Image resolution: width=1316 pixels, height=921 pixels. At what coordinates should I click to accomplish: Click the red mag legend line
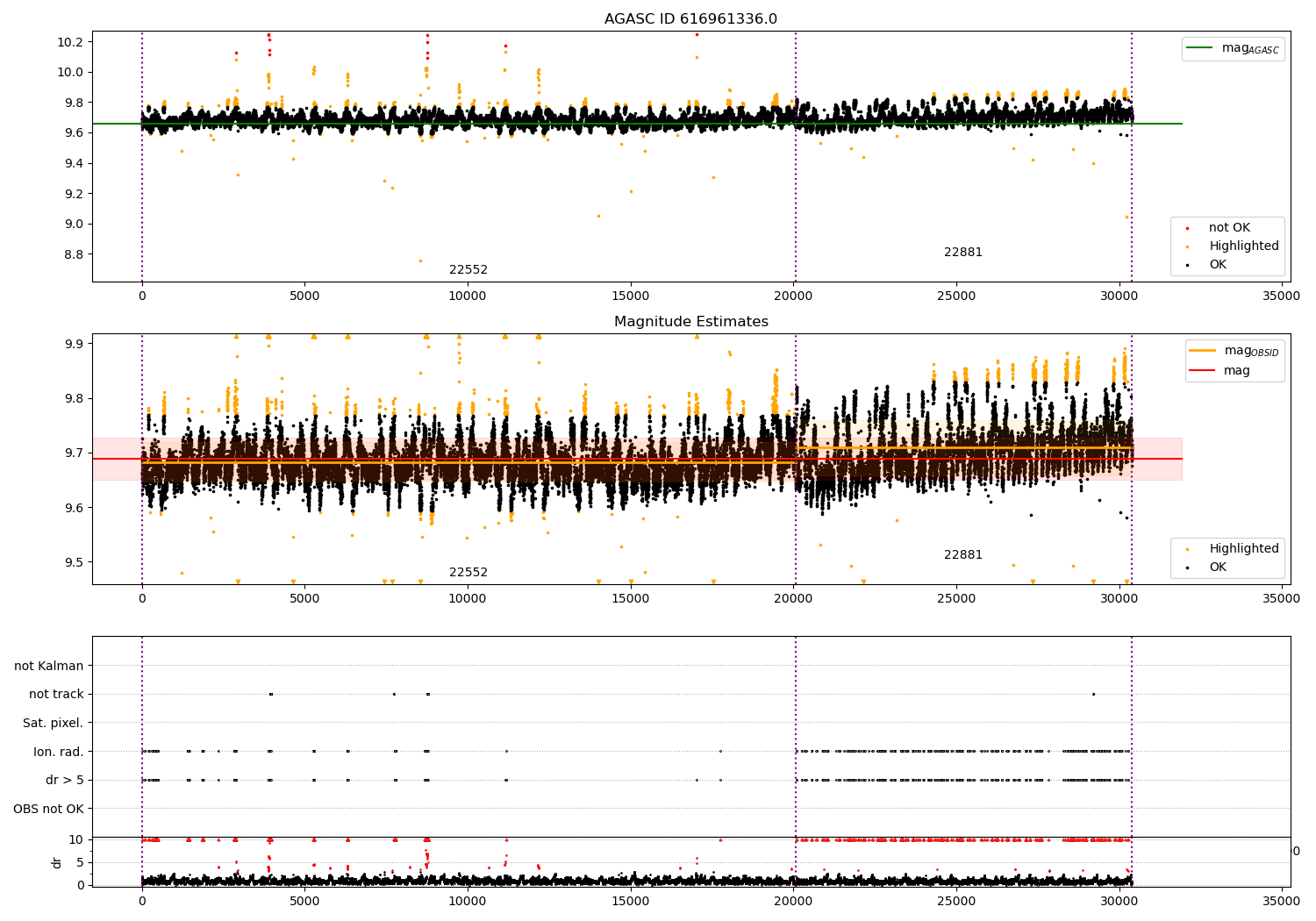1202,371
